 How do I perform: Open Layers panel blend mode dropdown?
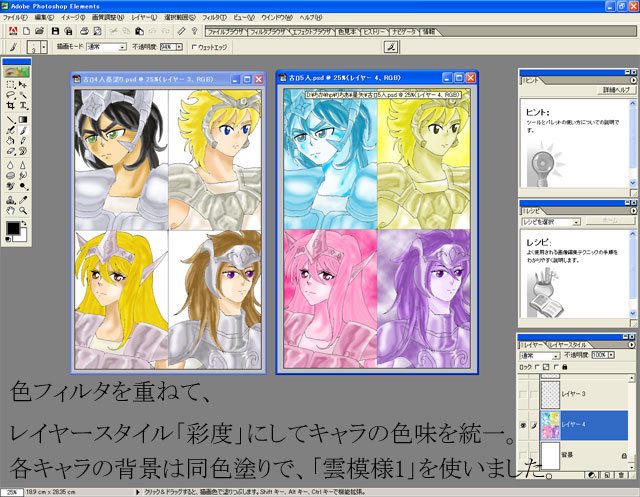pos(556,356)
